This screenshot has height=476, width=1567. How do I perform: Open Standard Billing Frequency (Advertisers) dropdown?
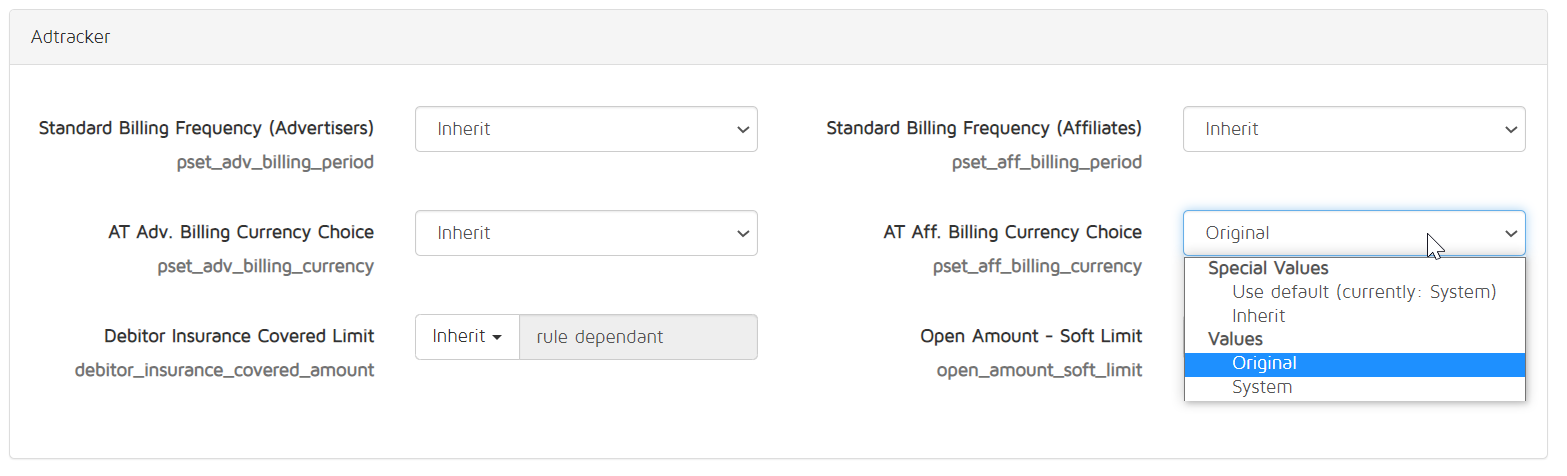click(586, 129)
